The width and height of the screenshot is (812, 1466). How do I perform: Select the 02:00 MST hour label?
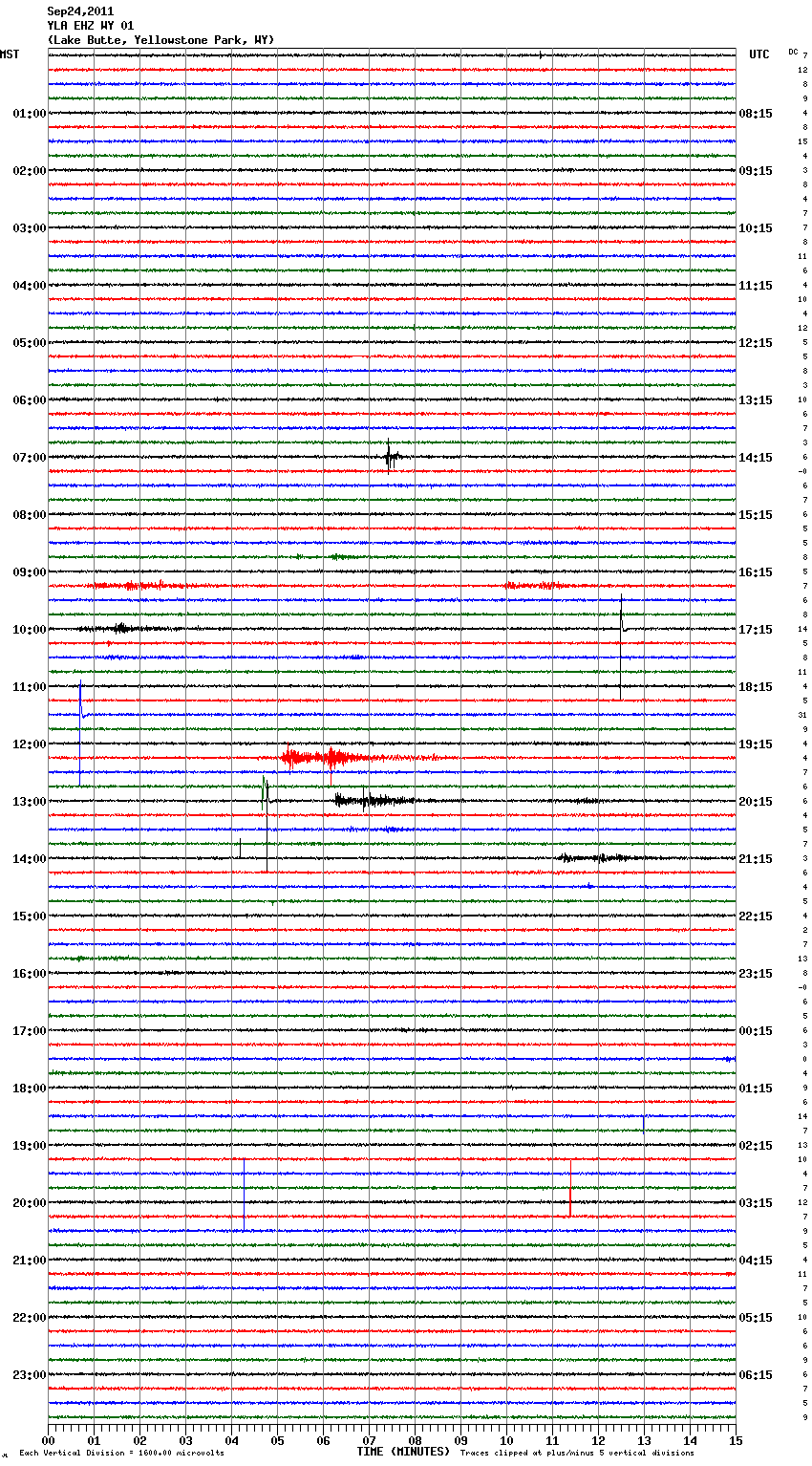coord(30,171)
